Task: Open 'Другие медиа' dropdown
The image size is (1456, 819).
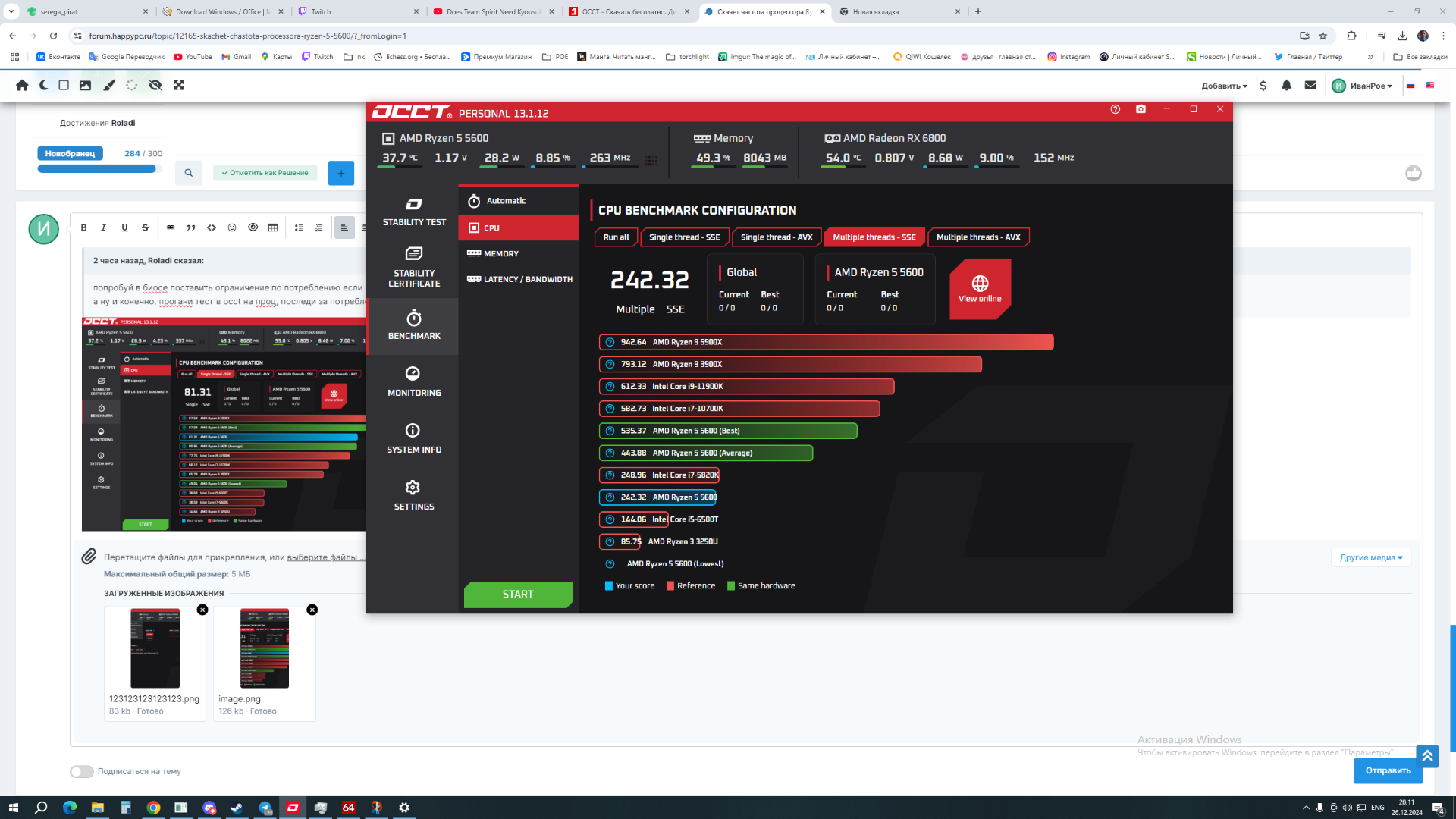Action: click(1371, 557)
